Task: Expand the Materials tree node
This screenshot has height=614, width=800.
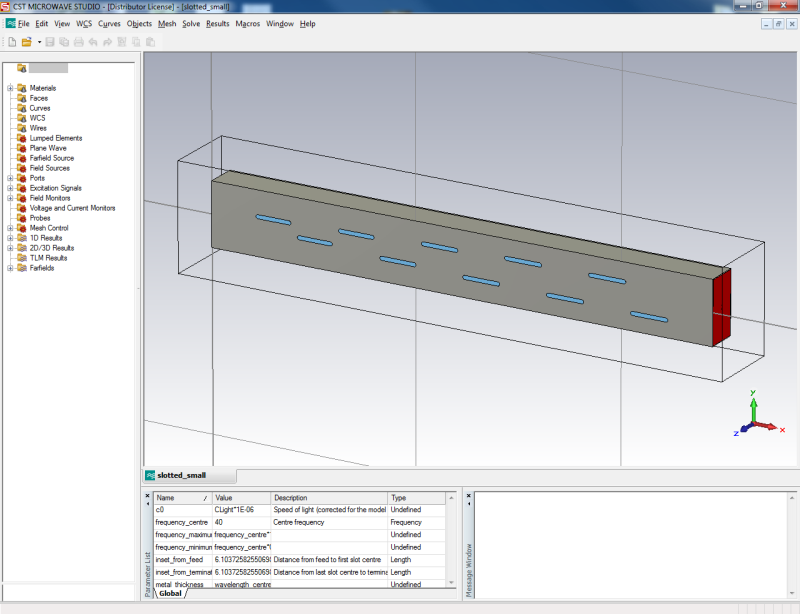Action: [10, 88]
